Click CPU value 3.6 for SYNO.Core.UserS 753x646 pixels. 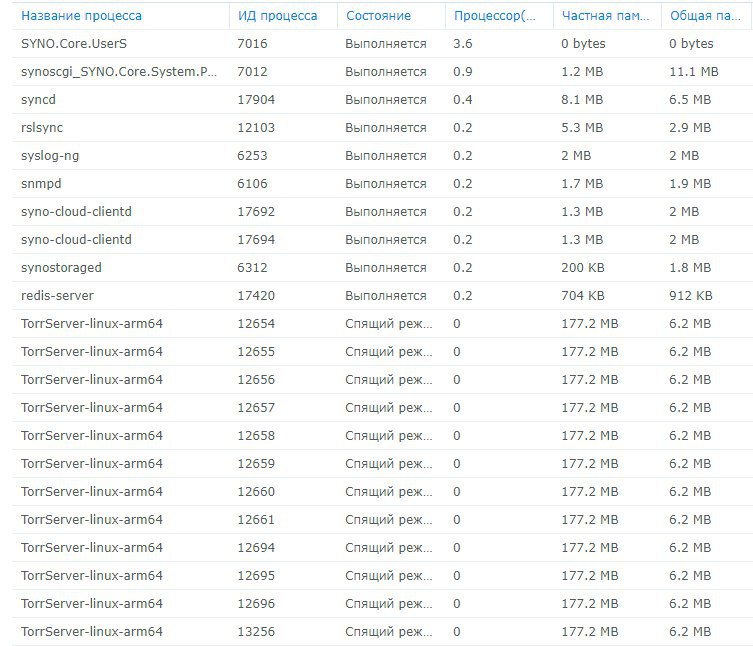tap(462, 44)
